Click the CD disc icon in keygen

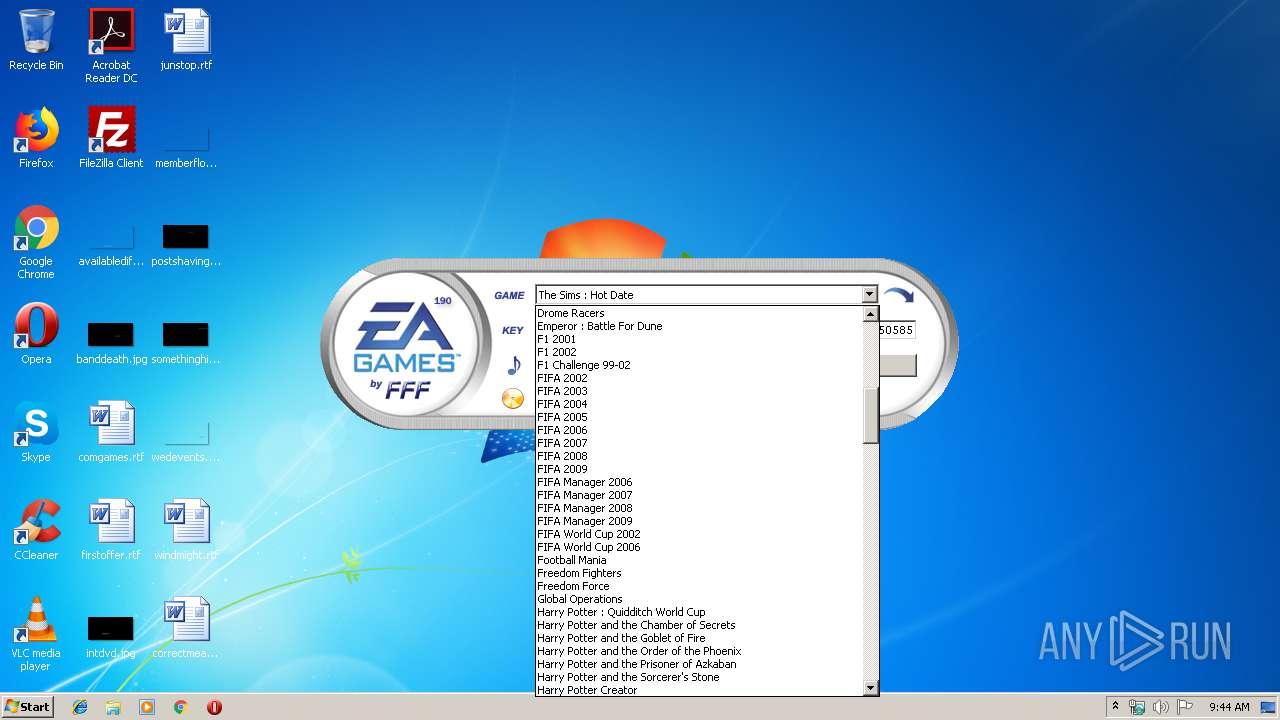(x=513, y=399)
